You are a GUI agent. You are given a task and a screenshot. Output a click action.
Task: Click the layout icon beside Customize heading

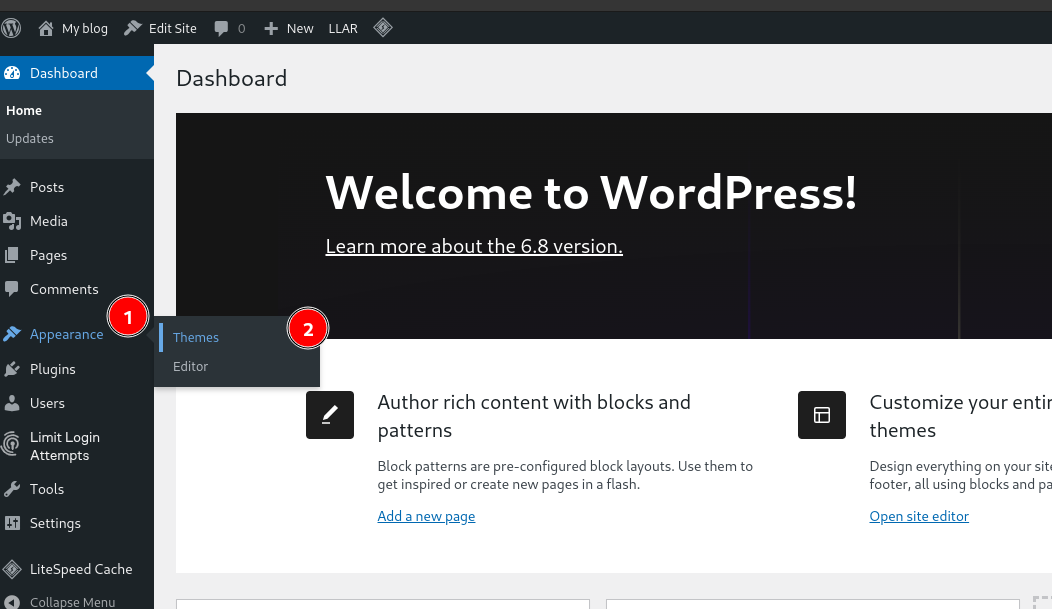[822, 415]
